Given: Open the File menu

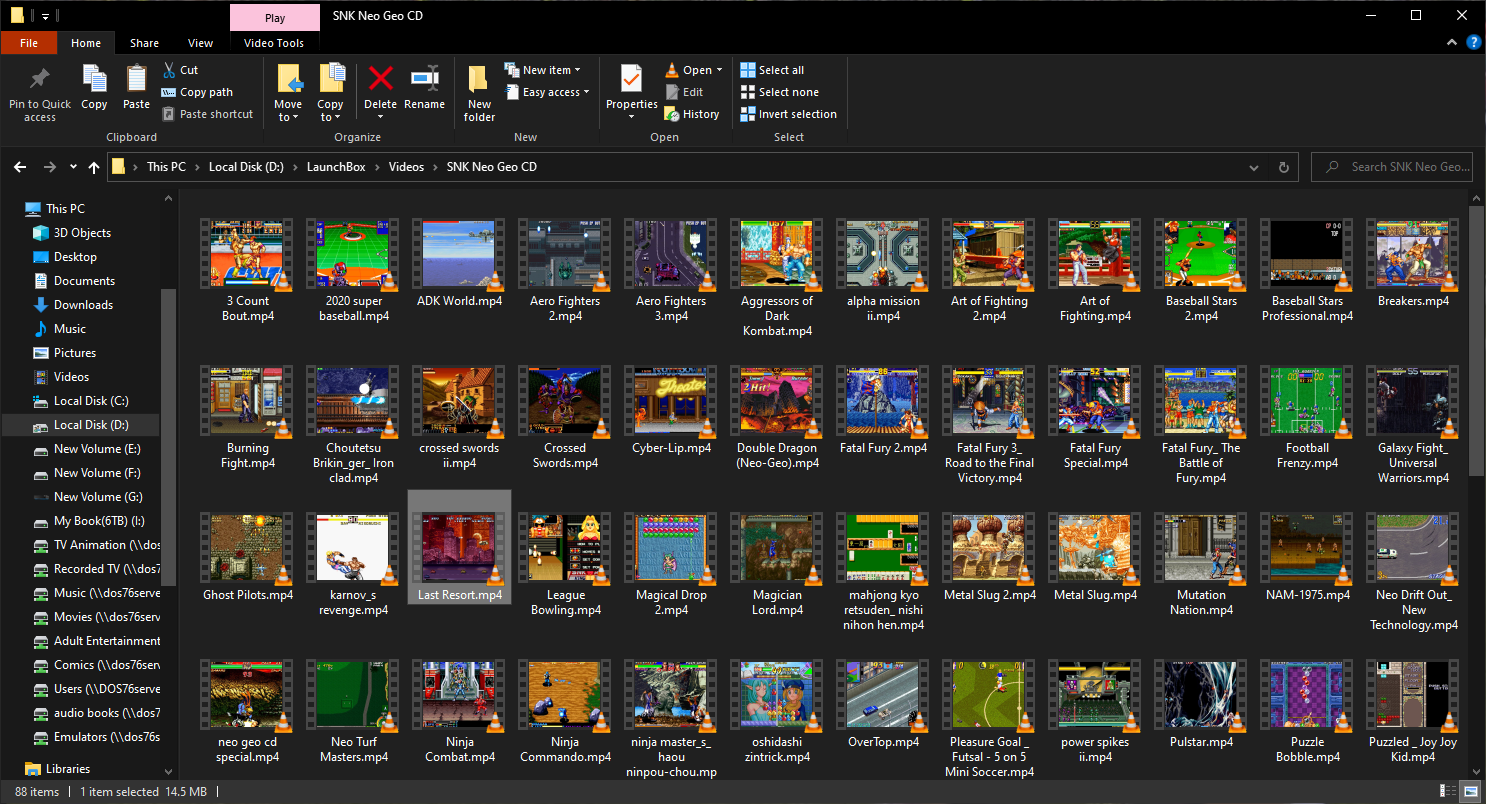Looking at the screenshot, I should click(x=29, y=43).
